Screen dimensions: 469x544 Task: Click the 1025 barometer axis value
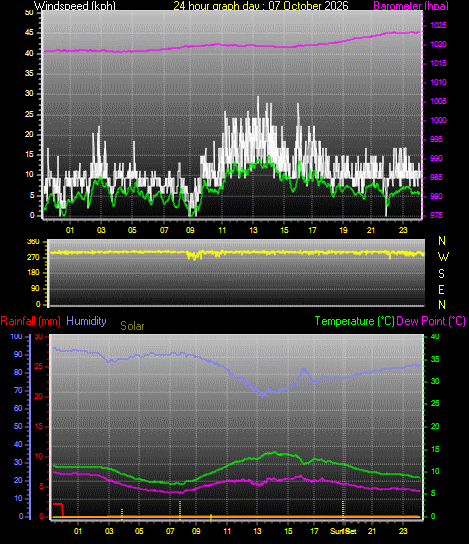(438, 25)
